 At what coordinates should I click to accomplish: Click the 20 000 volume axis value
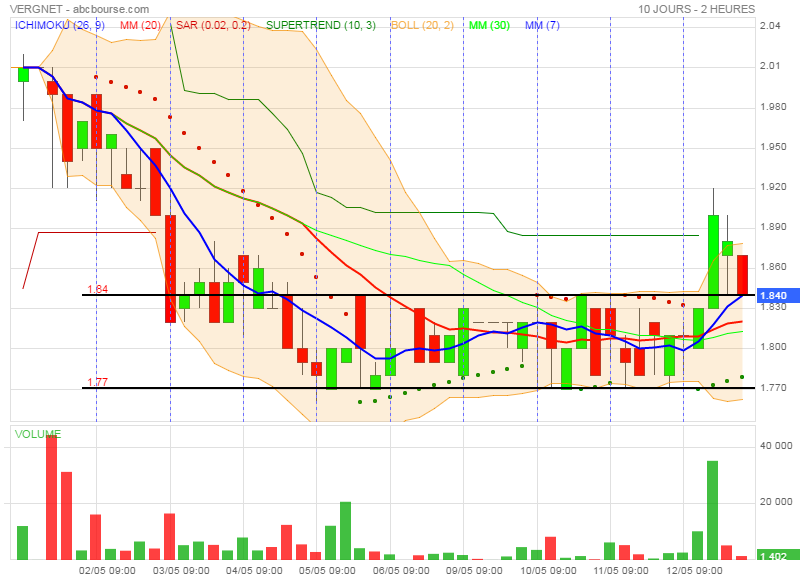(x=776, y=502)
